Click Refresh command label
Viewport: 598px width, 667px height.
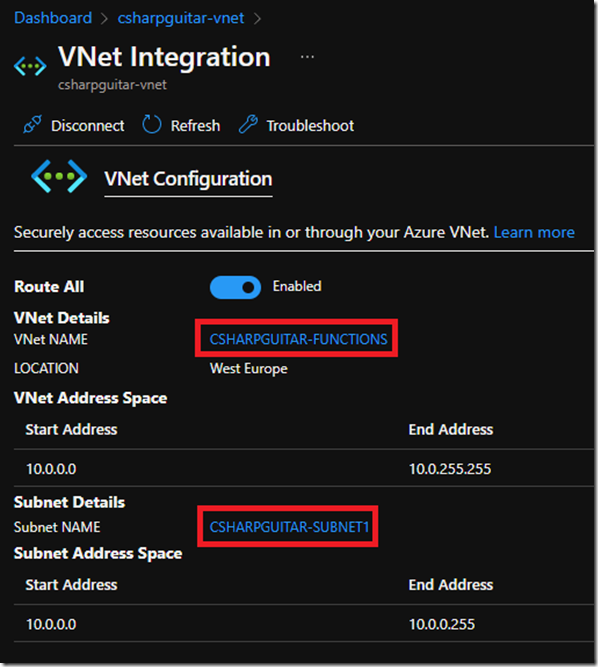pyautogui.click(x=195, y=126)
